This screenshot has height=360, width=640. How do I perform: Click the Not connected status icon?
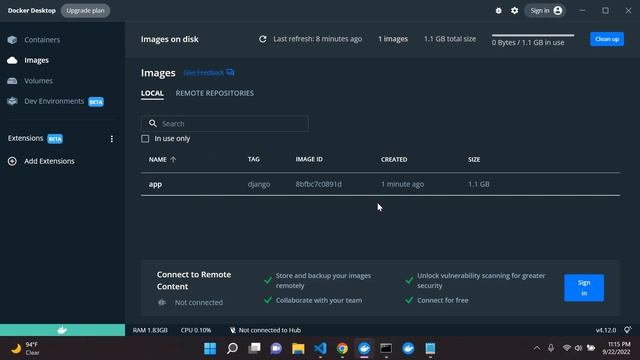162,302
